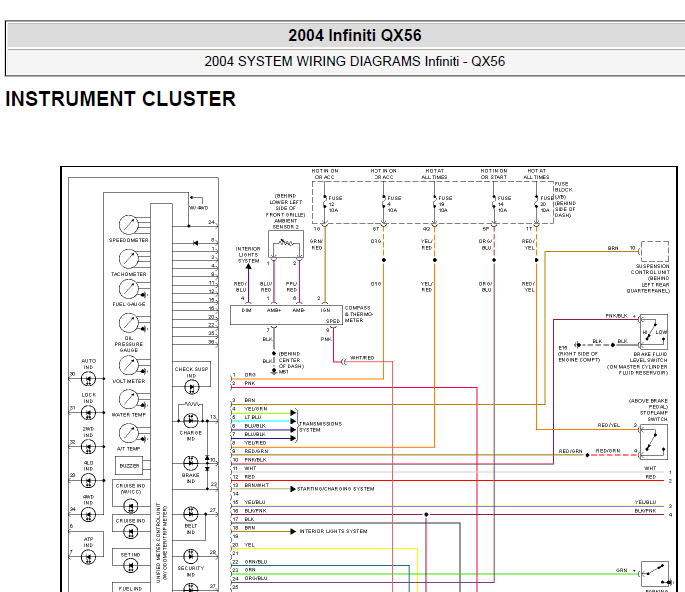
Task: Click the 'PNK/BLK' label at brake fluid switch
Action: coord(616,315)
